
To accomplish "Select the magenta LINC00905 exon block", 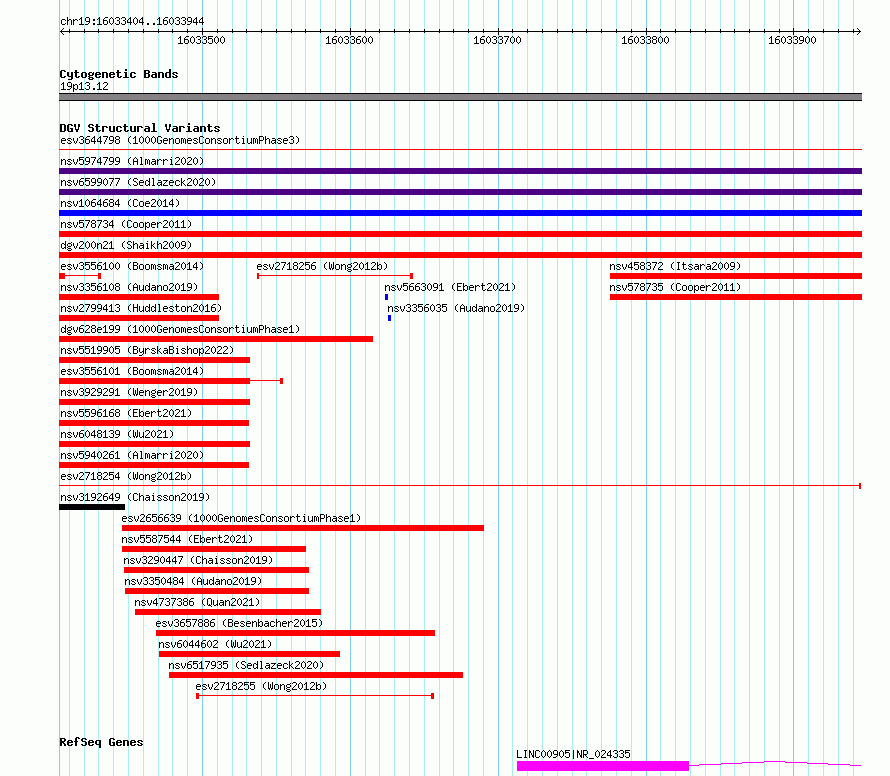I will coord(603,766).
